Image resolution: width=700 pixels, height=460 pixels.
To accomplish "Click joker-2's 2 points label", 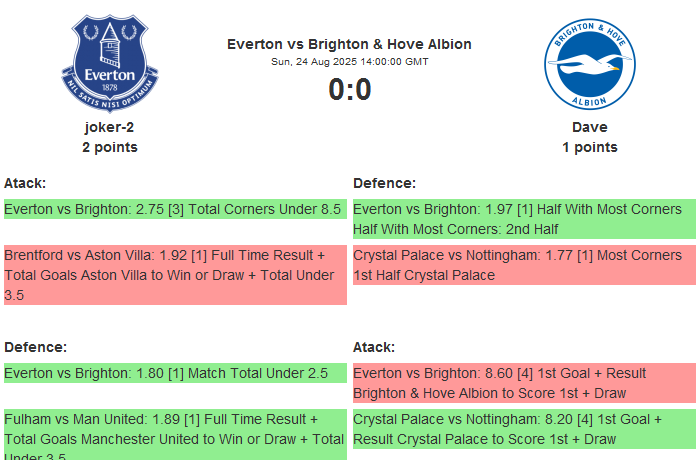I will coord(110,147).
